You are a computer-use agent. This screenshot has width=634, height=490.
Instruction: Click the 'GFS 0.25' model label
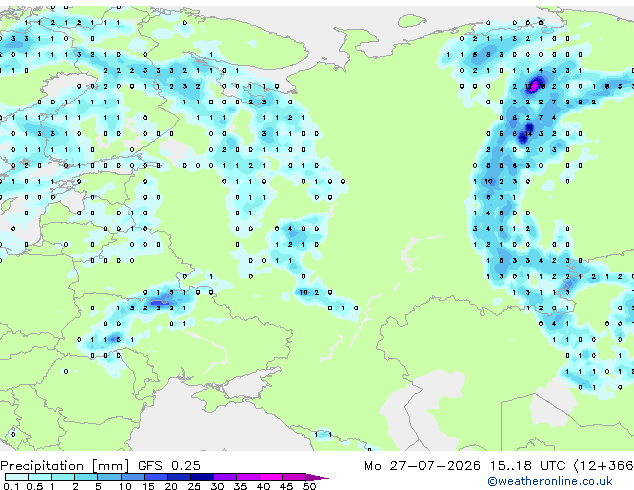tap(169, 466)
